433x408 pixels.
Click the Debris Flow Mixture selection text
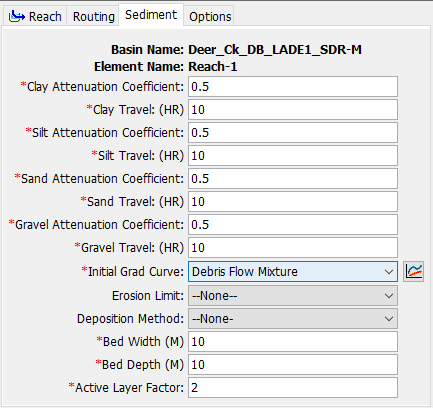pyautogui.click(x=245, y=272)
